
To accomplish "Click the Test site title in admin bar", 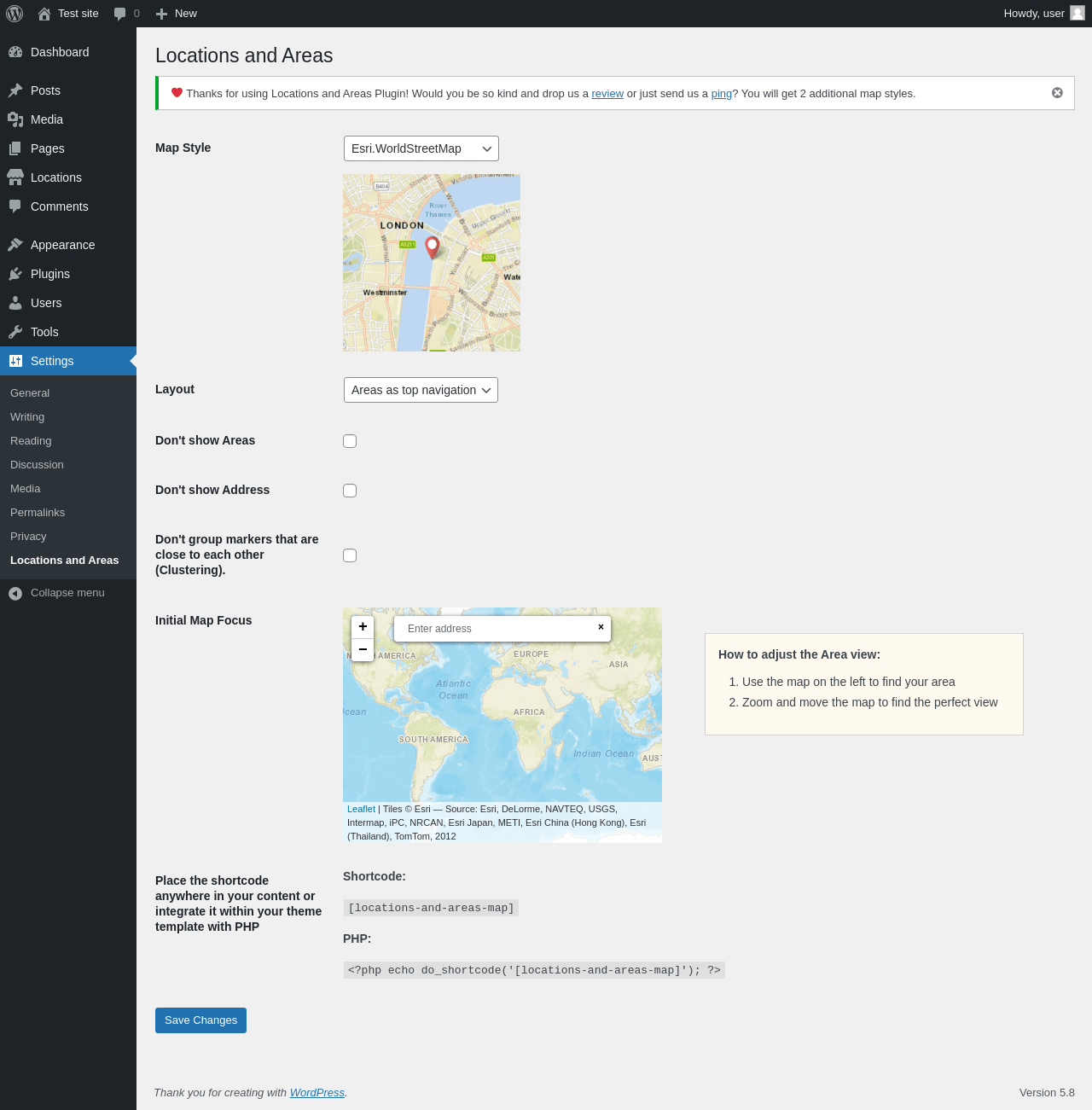I will (x=78, y=14).
